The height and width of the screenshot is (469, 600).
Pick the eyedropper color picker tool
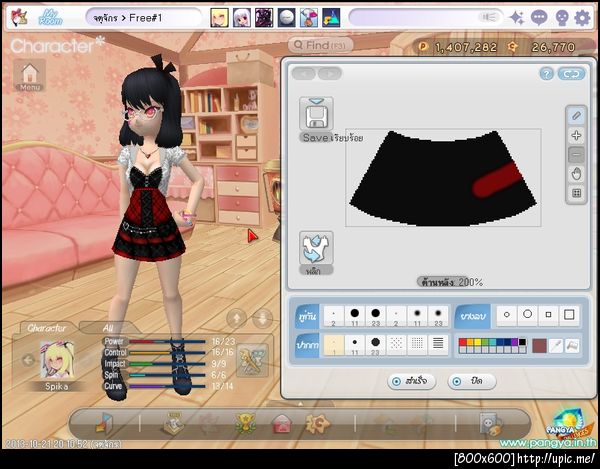[x=556, y=346]
